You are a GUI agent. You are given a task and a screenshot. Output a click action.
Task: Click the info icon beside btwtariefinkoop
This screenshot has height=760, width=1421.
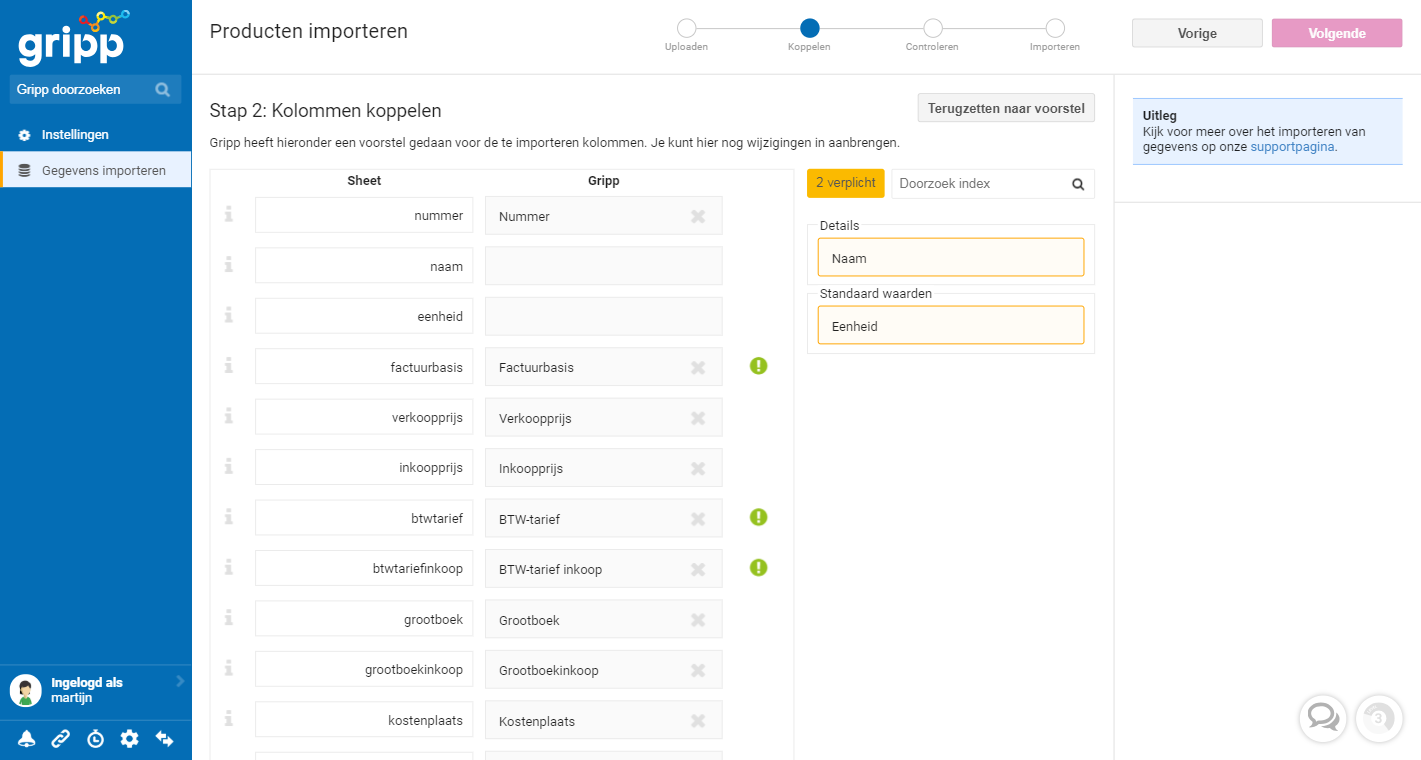click(229, 567)
